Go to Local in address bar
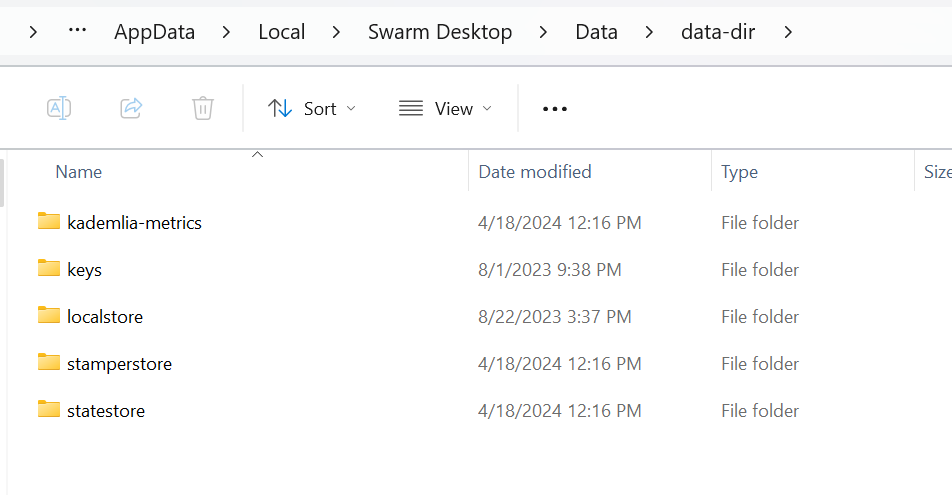Viewport: 952px width, 495px height. [x=281, y=32]
